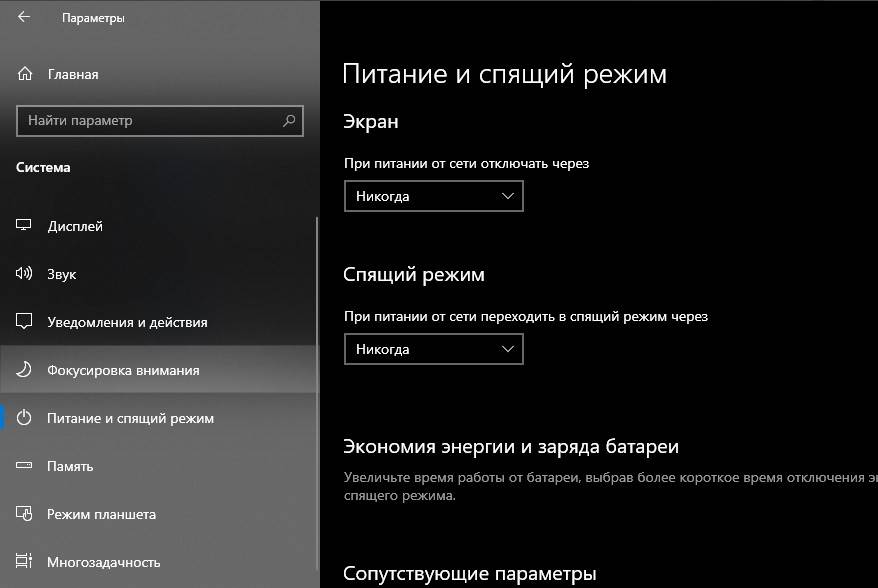Click the Storage drive icon

coord(25,466)
